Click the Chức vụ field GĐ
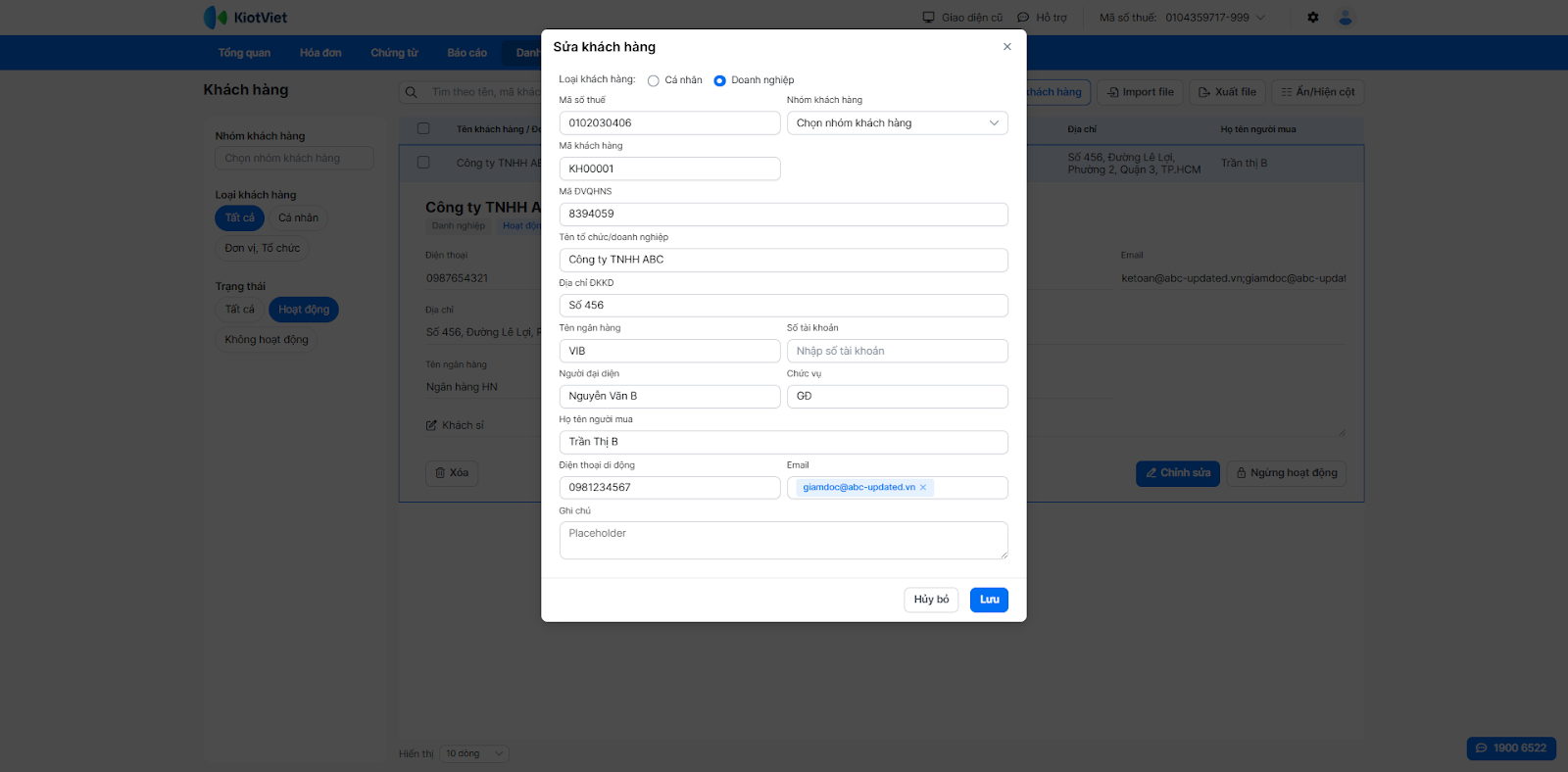The height and width of the screenshot is (772, 1568). click(897, 397)
